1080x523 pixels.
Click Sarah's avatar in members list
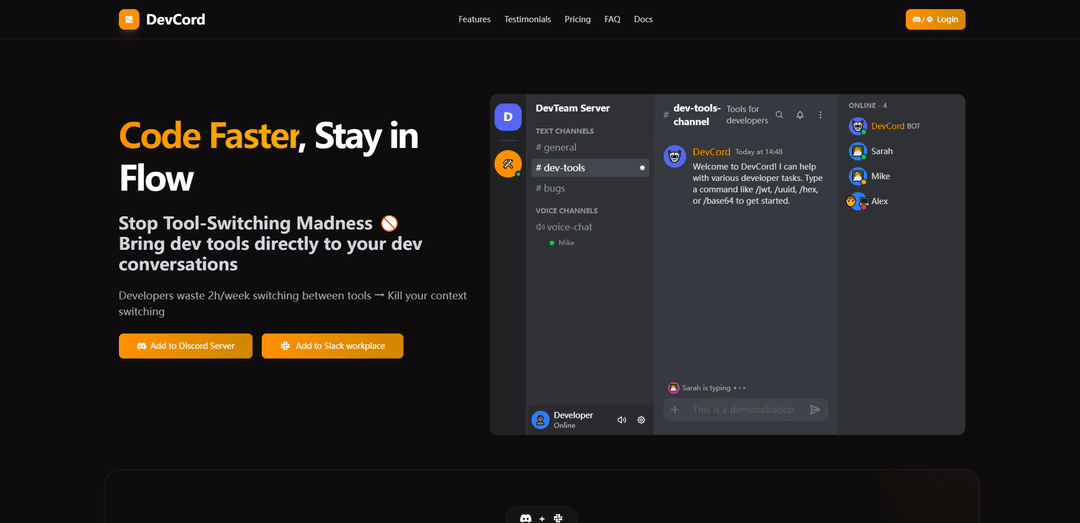coord(858,151)
